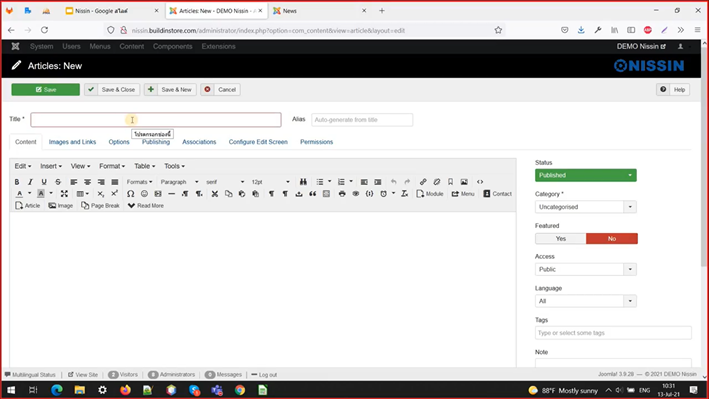Click the Title input field
The height and width of the screenshot is (399, 709).
pyautogui.click(x=156, y=120)
